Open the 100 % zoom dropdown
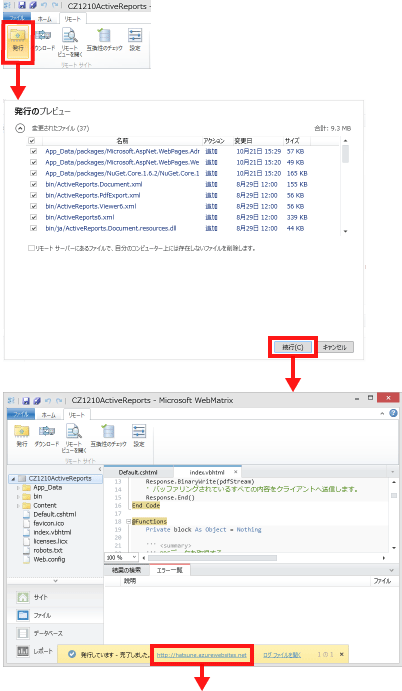This screenshot has height=691, width=402. pyautogui.click(x=134, y=557)
